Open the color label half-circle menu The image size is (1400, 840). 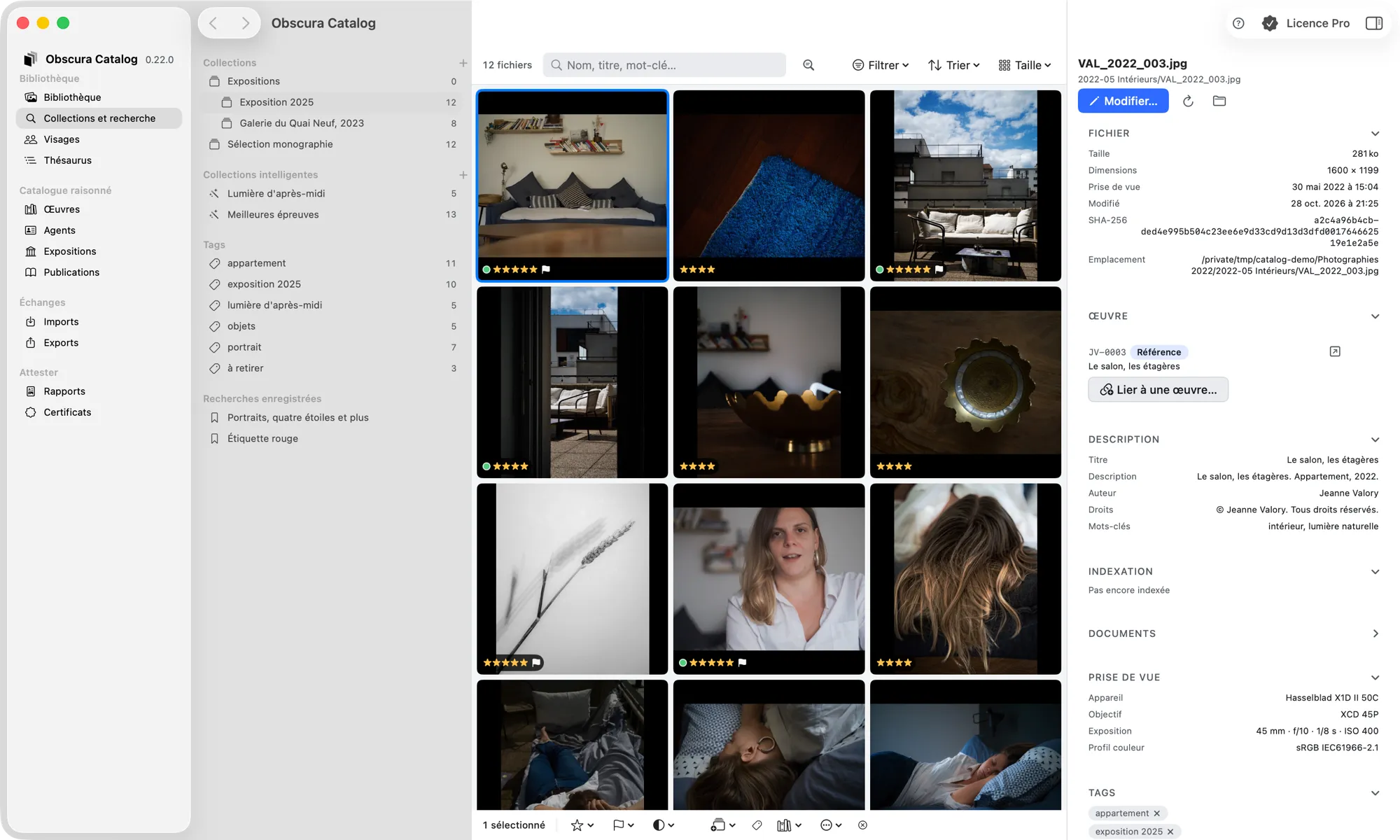coord(664,825)
